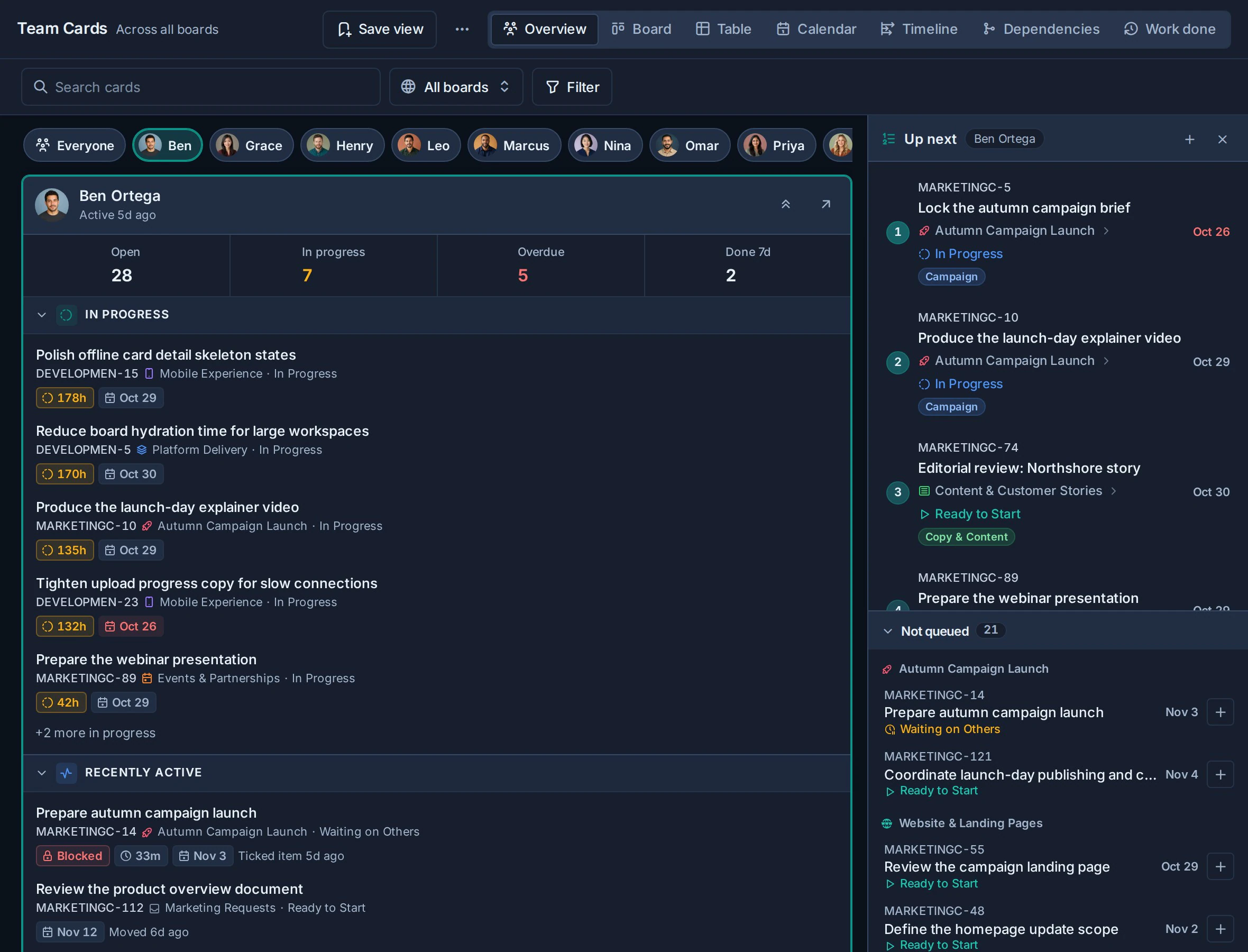Toggle the Priya person chip
Image resolution: width=1248 pixels, height=952 pixels.
point(777,145)
